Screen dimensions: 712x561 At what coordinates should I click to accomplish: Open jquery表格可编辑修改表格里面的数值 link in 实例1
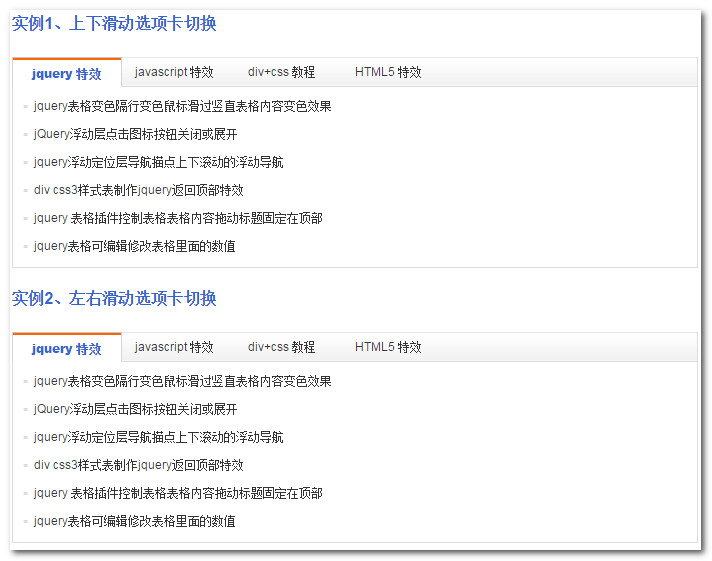click(134, 246)
